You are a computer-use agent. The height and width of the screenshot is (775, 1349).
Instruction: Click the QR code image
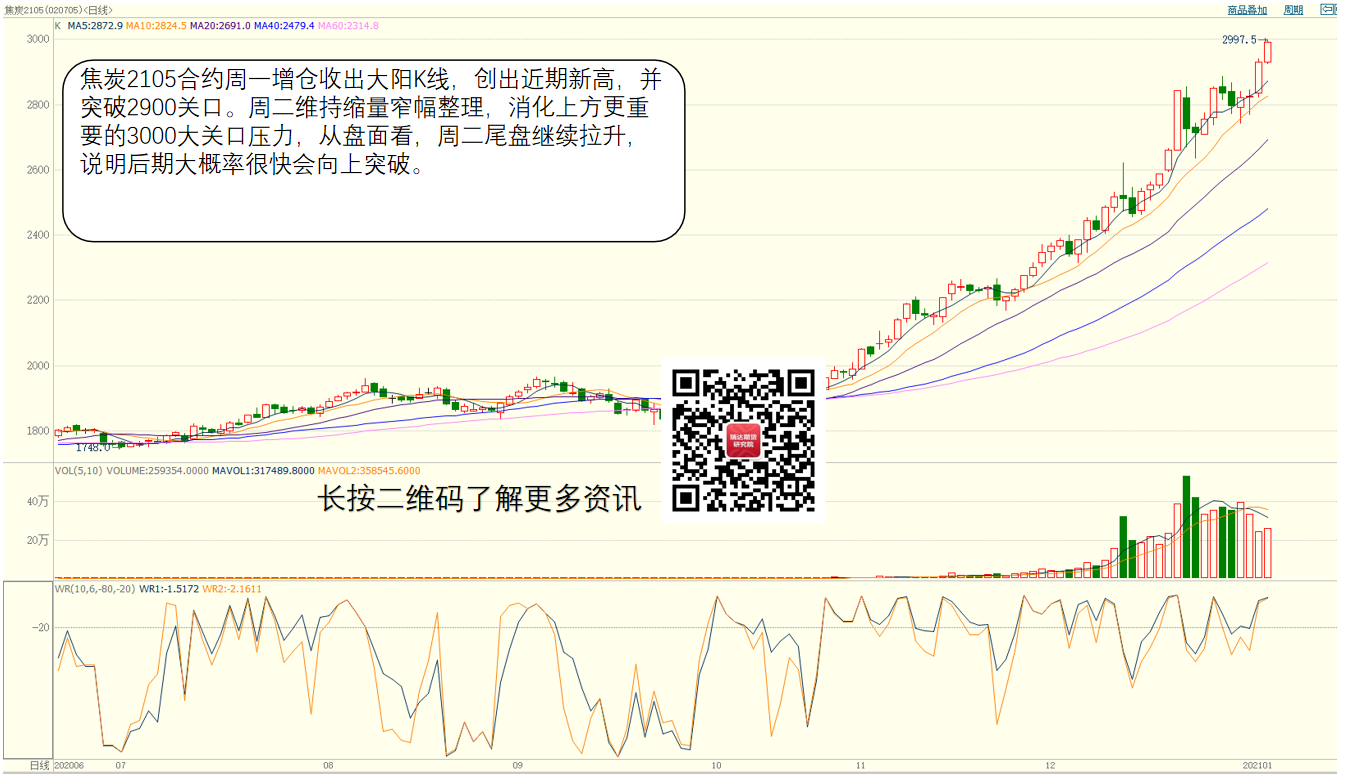tap(743, 441)
